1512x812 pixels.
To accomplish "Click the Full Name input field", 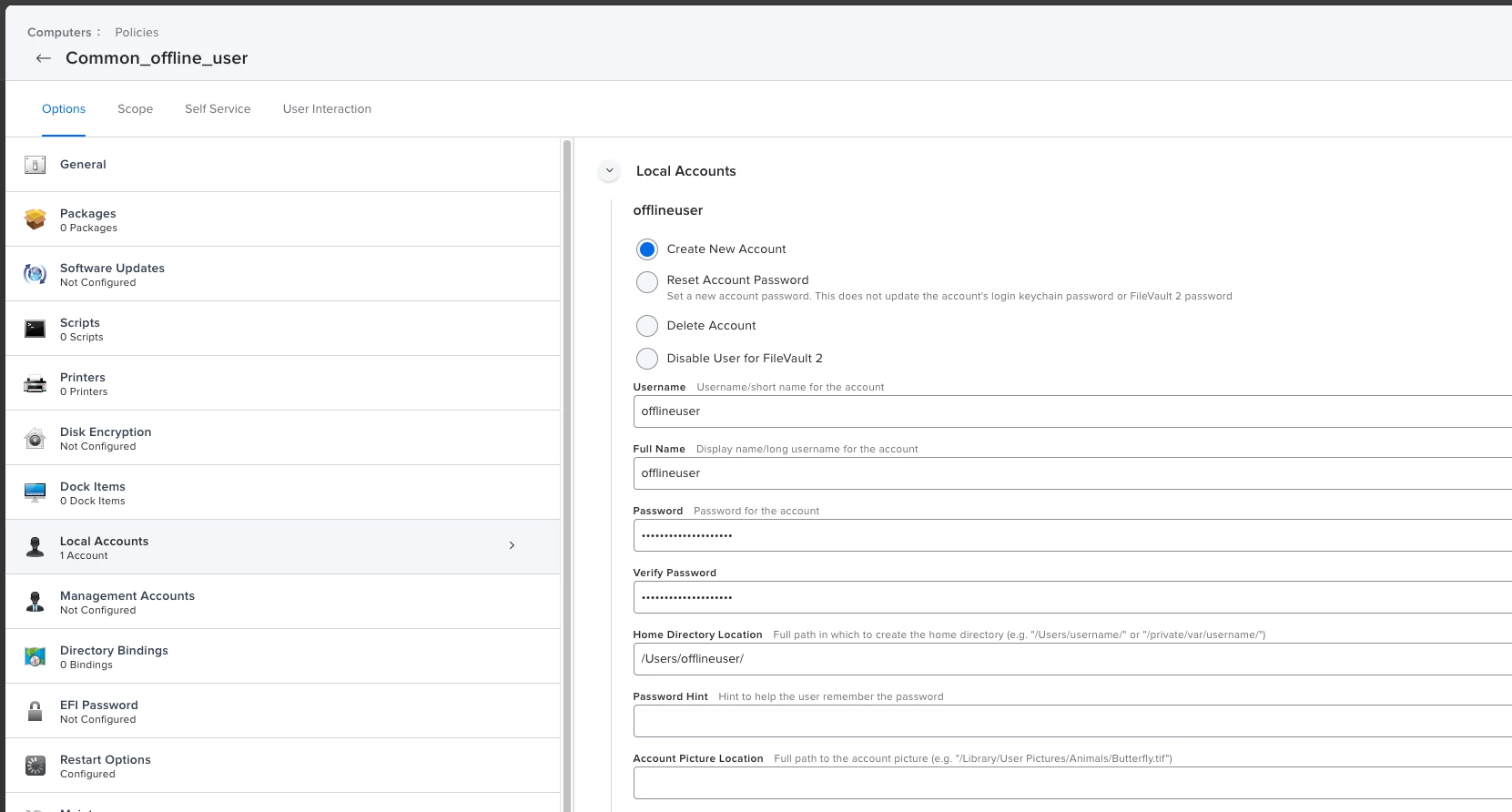I will point(1072,473).
